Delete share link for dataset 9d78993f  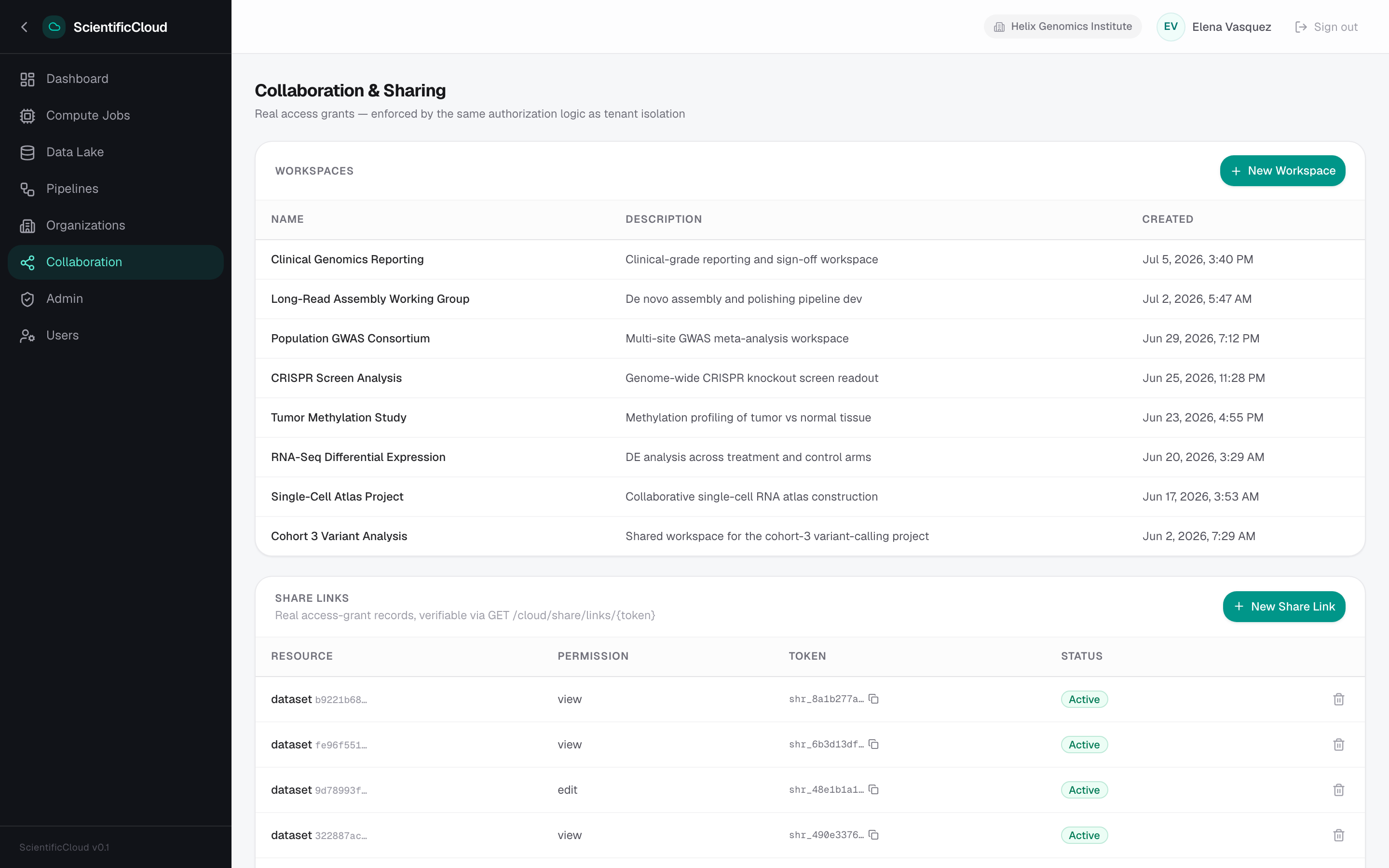tap(1338, 790)
